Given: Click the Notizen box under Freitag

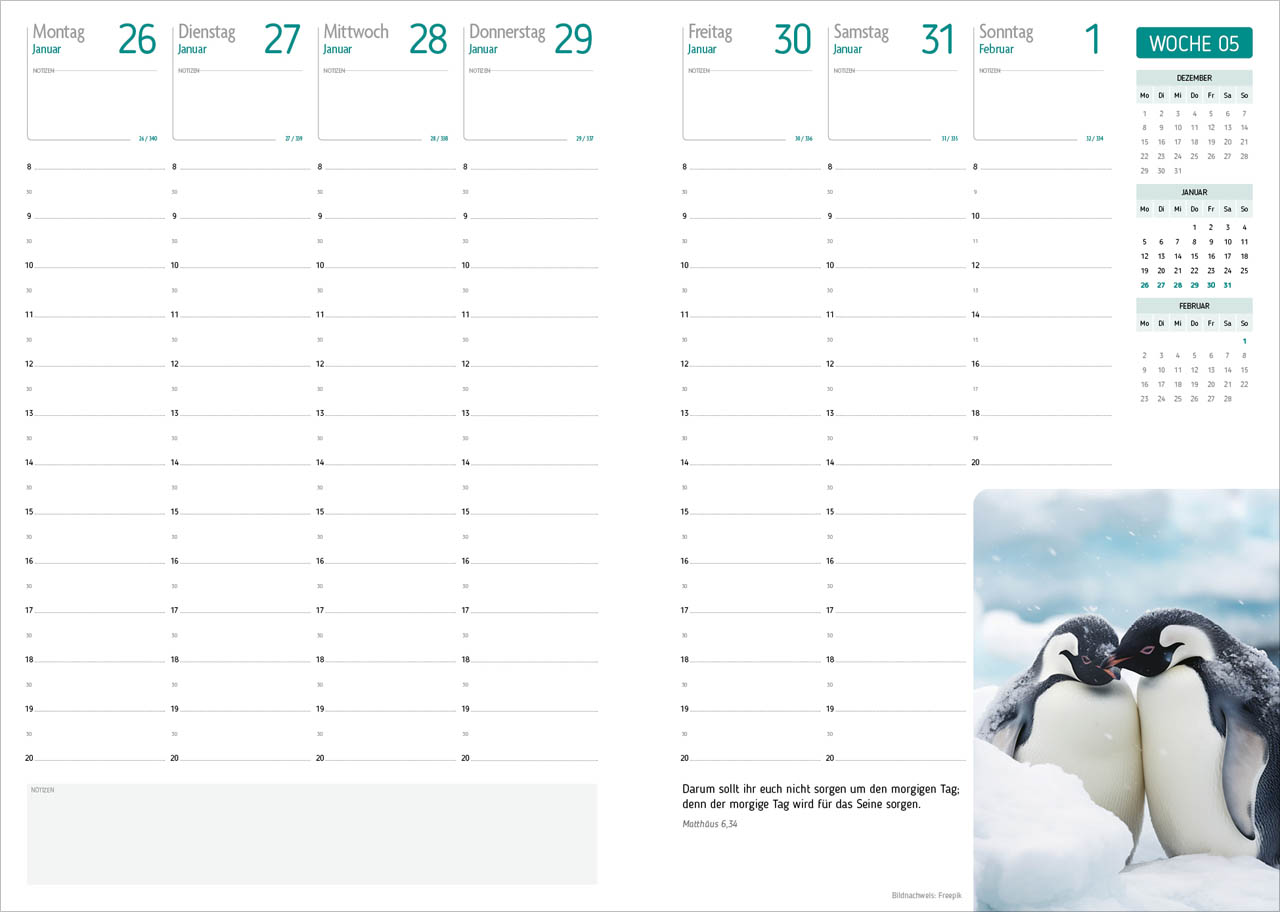Looking at the screenshot, I should click(x=748, y=105).
